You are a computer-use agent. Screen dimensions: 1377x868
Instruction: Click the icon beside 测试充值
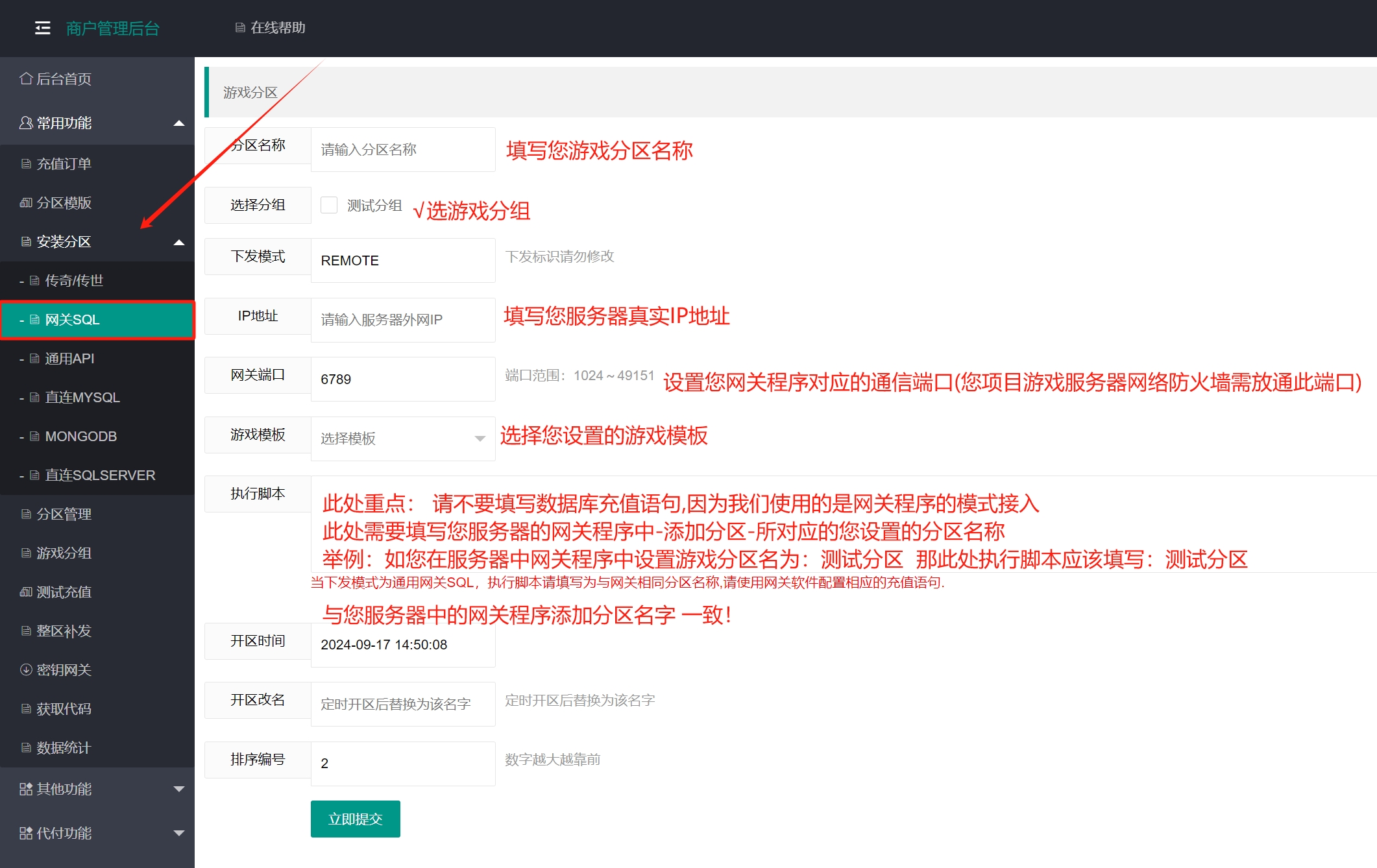click(26, 592)
